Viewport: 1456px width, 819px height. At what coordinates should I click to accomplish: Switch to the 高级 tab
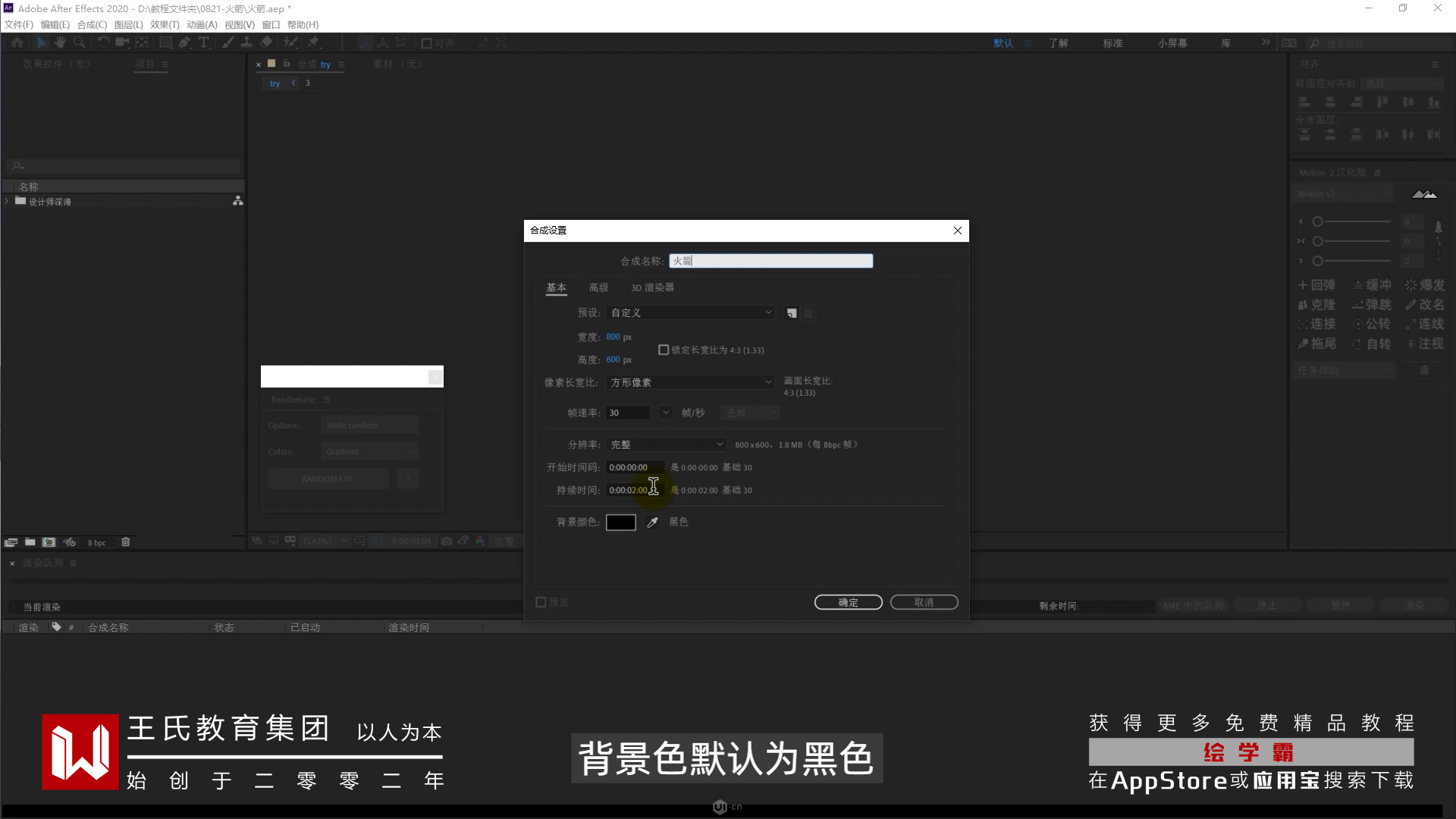598,288
